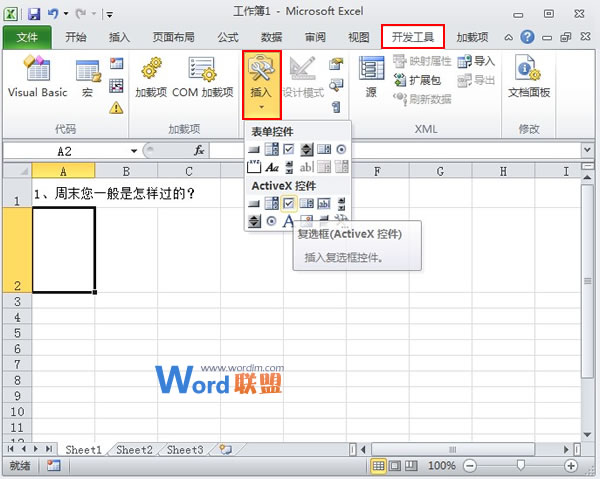Screen dimensions: 600x479
Task: Click the 加载项 gear icon in ribbon
Action: click(151, 79)
